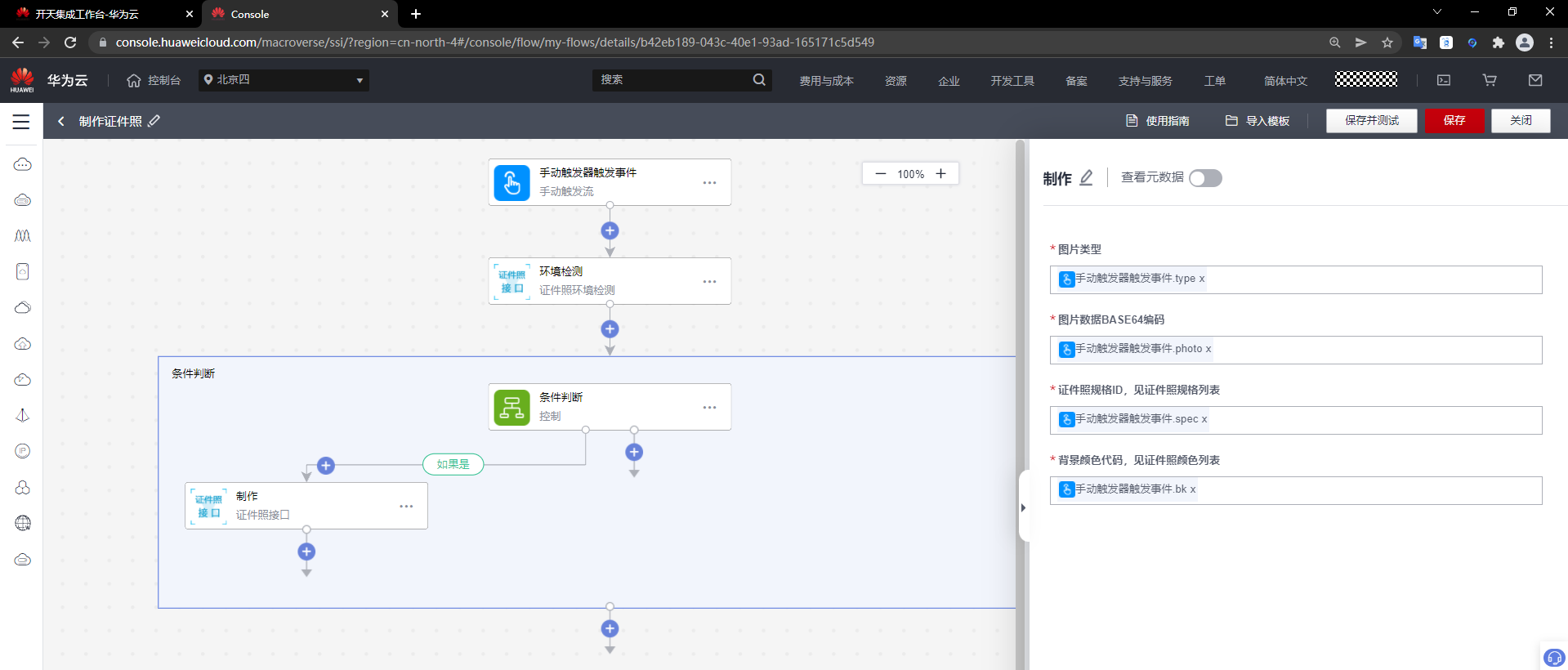
Task: Open the three-peaks wave icon in the sidebar
Action: pyautogui.click(x=22, y=235)
